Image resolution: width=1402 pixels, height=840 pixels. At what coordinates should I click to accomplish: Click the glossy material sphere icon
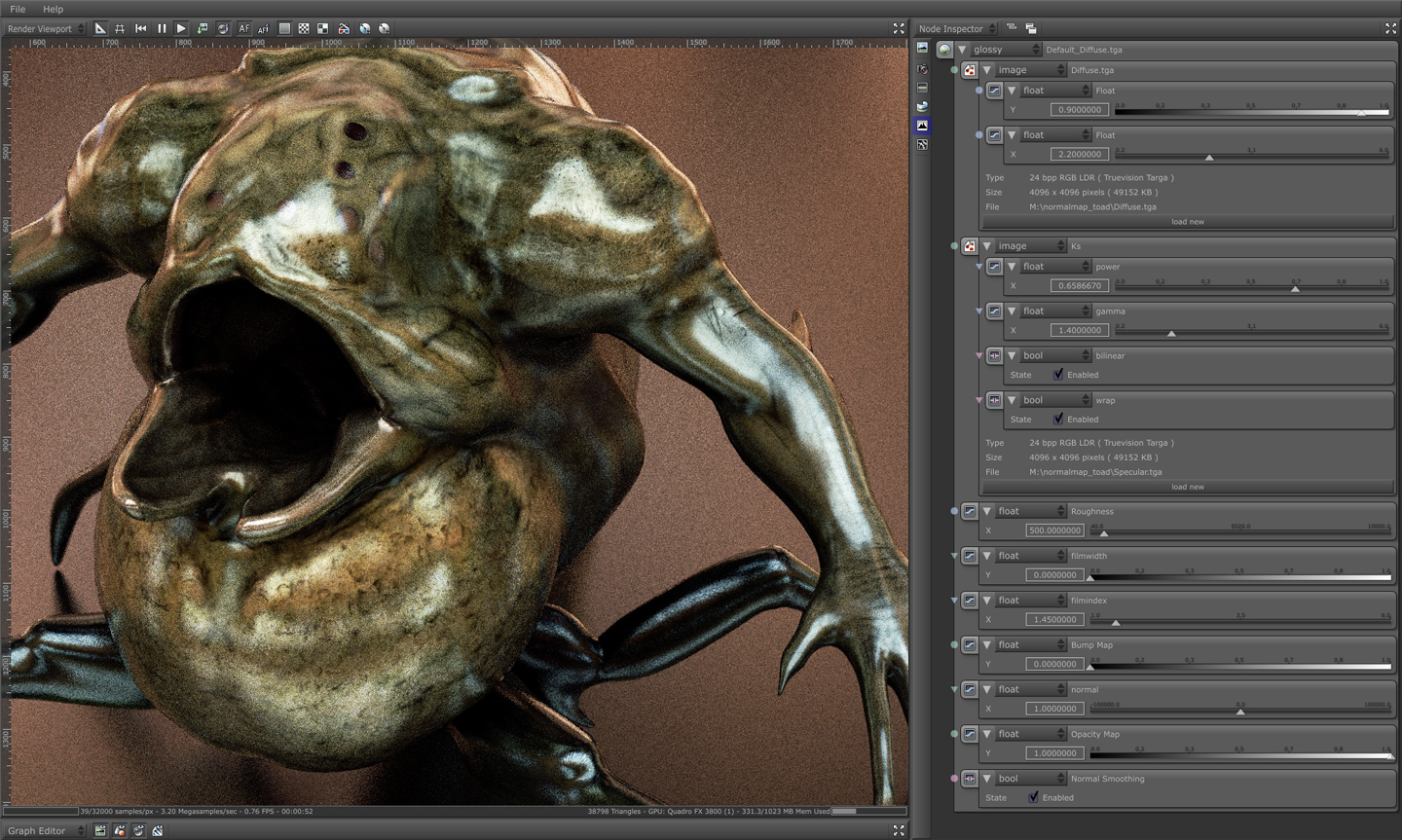pyautogui.click(x=944, y=50)
